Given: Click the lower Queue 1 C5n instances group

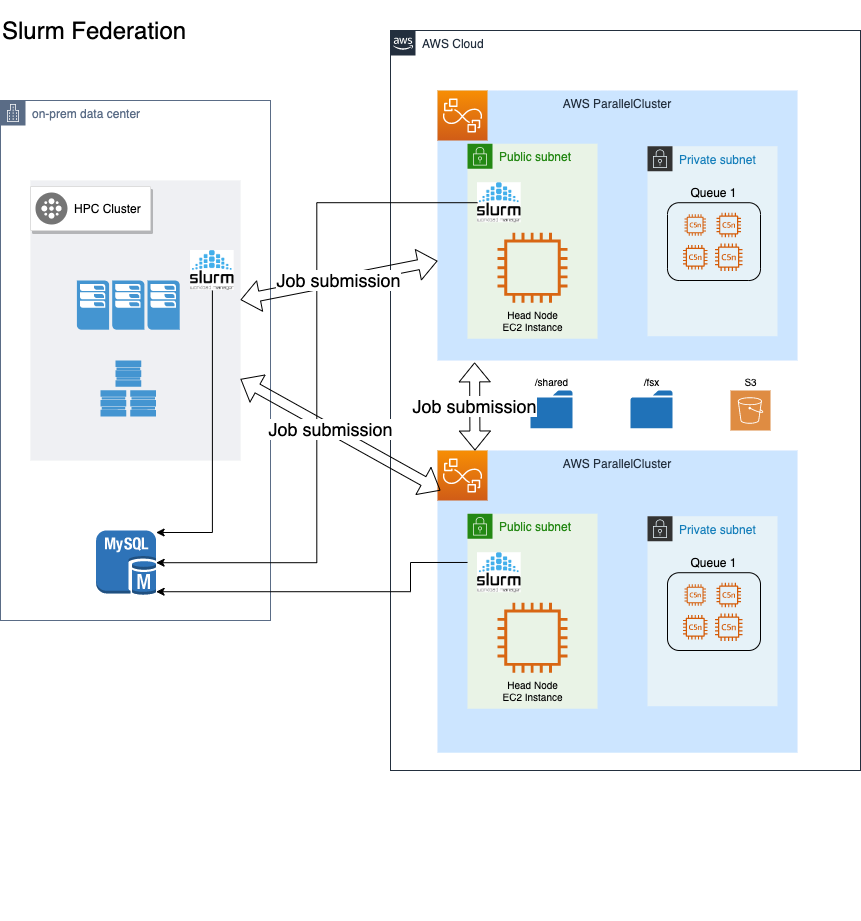Looking at the screenshot, I should 714,611.
